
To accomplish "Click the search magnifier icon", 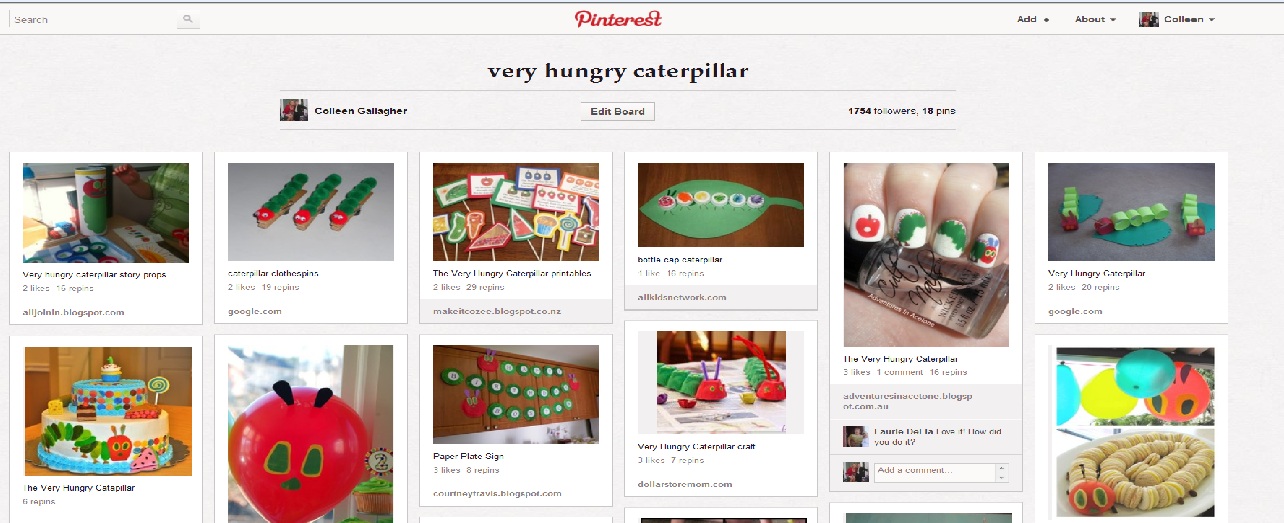I will [x=187, y=19].
